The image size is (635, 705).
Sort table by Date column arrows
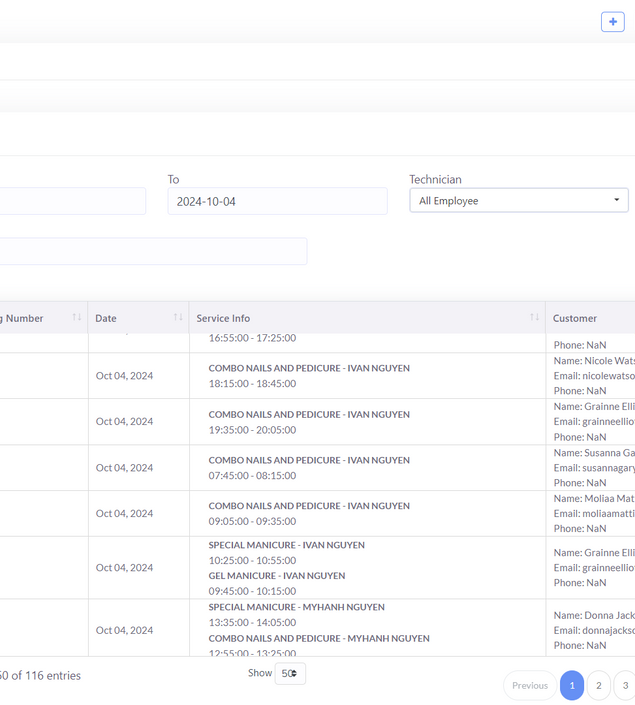click(x=178, y=318)
